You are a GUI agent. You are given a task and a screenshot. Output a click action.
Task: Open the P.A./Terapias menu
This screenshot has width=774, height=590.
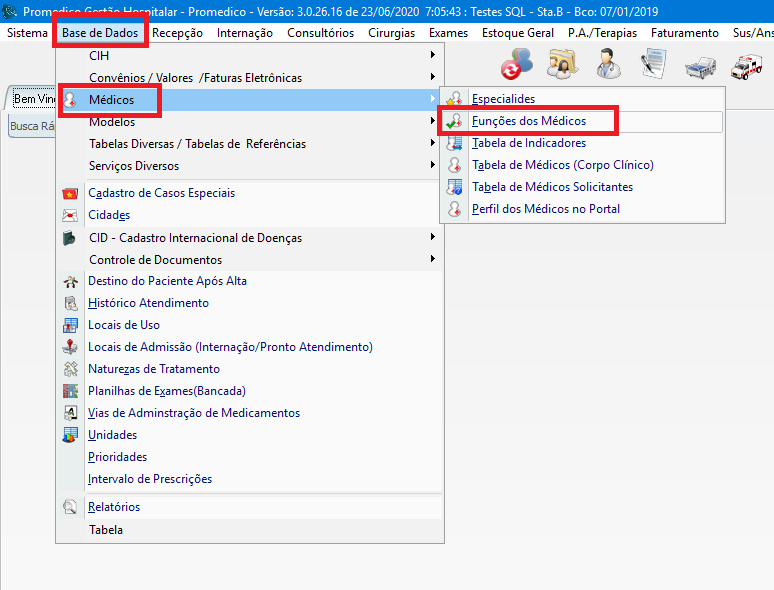(x=602, y=33)
